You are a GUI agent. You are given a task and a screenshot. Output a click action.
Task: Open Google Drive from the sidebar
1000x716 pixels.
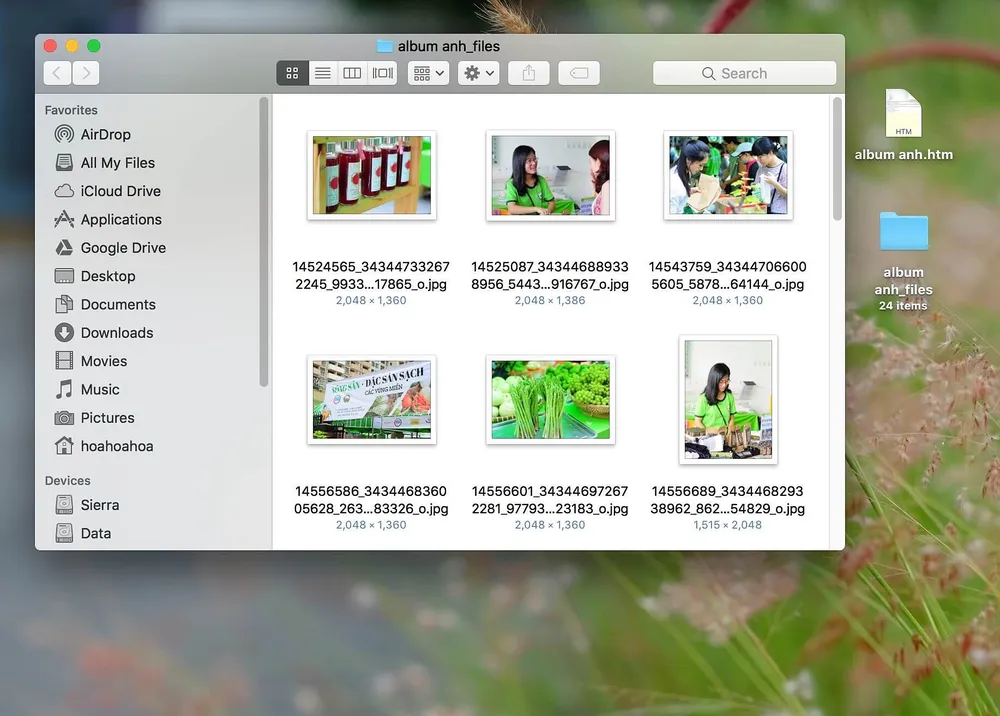(x=123, y=248)
